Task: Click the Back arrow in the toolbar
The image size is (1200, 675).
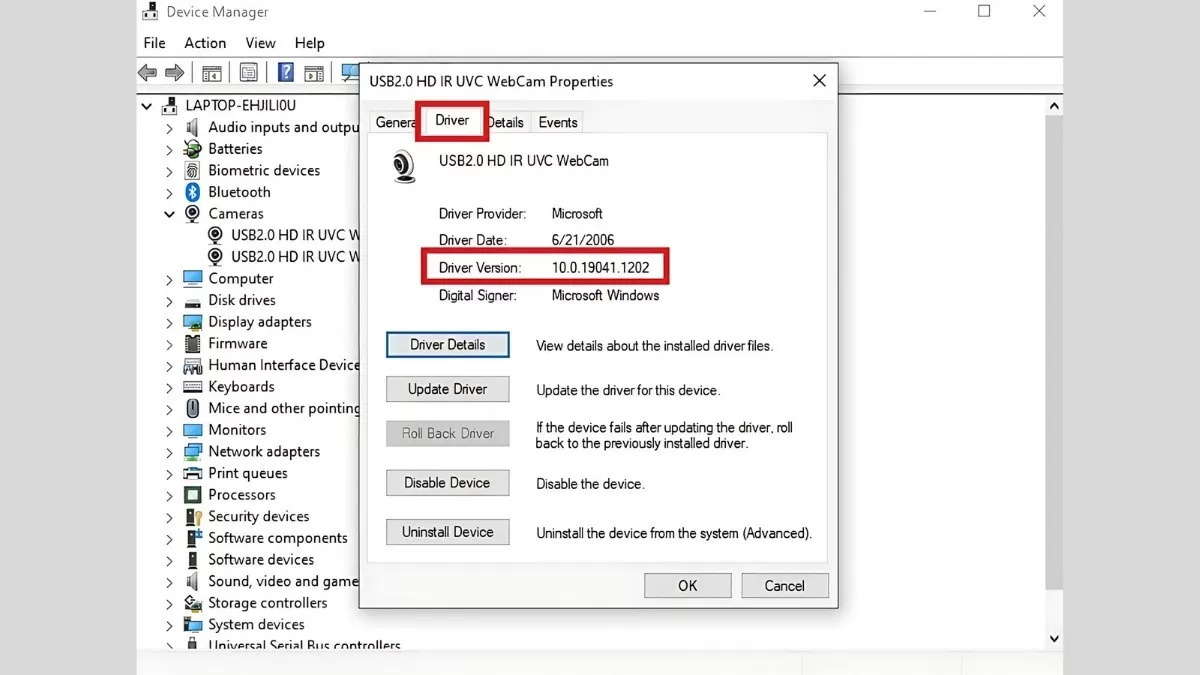Action: (148, 72)
